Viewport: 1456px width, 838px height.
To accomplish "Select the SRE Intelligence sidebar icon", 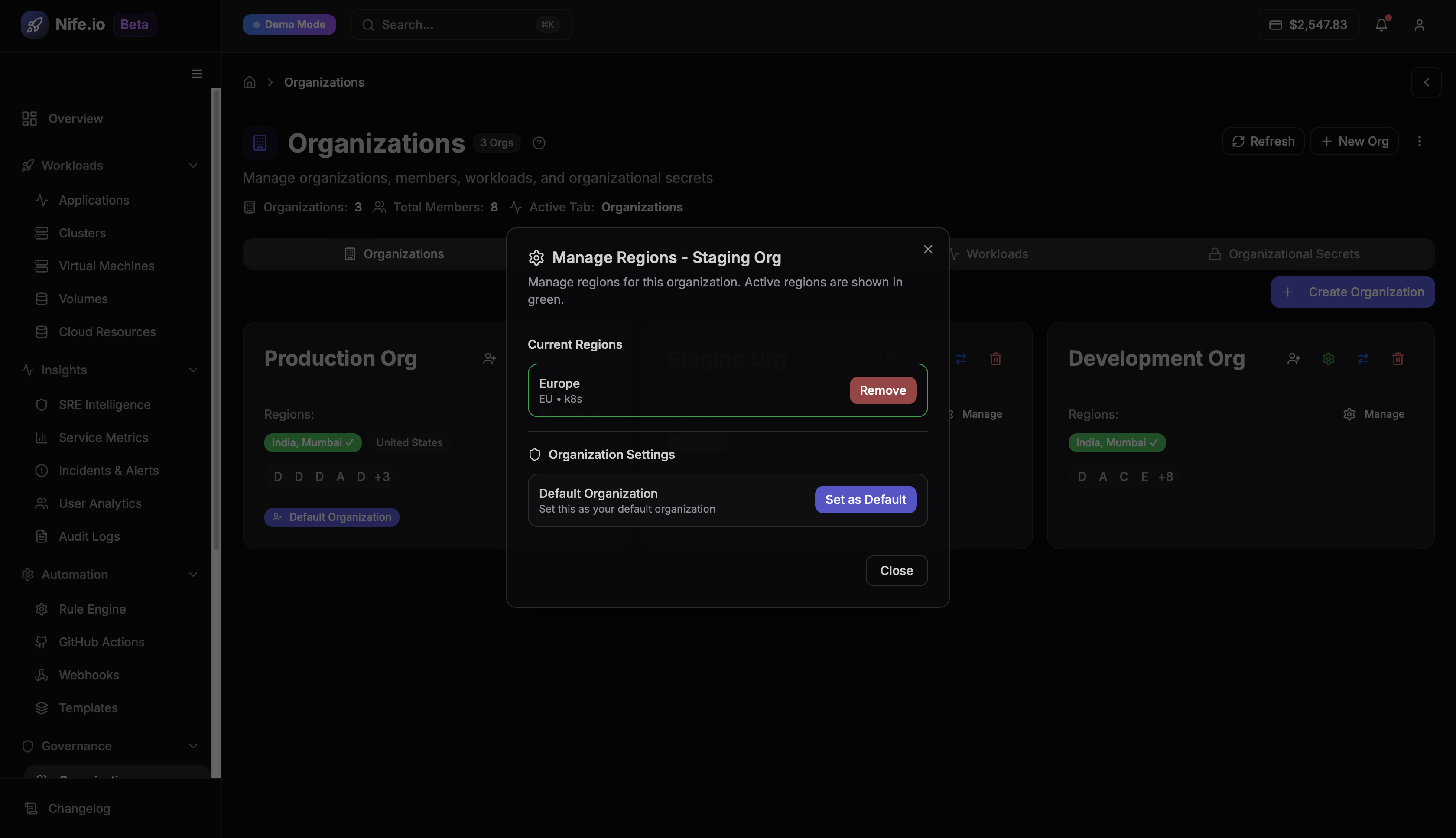I will click(x=42, y=405).
